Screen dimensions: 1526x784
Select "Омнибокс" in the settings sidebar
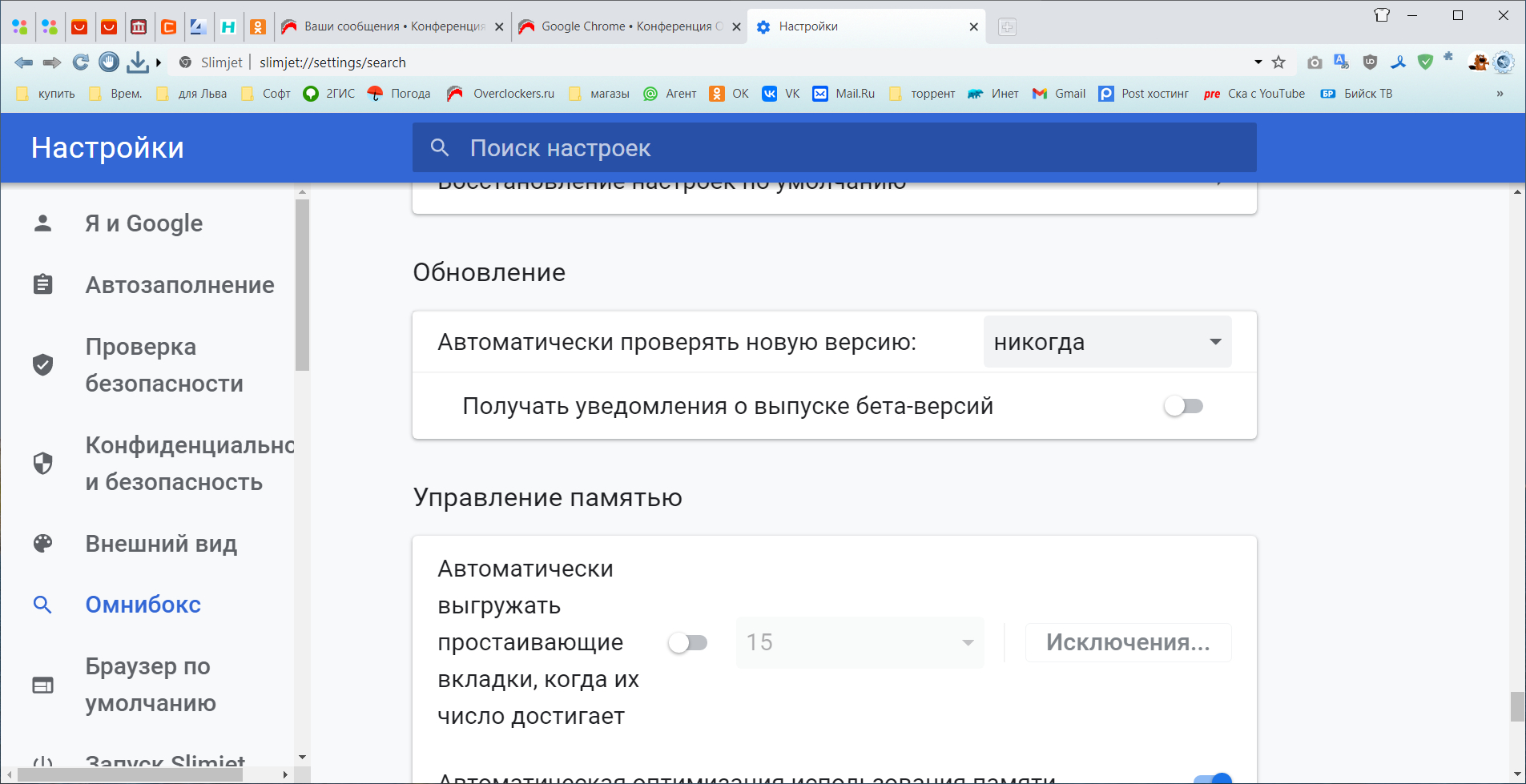[x=143, y=605]
